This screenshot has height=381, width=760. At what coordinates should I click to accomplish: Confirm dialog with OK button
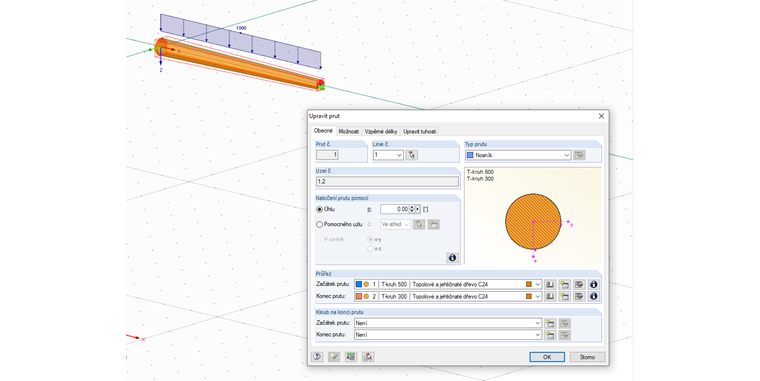[547, 357]
